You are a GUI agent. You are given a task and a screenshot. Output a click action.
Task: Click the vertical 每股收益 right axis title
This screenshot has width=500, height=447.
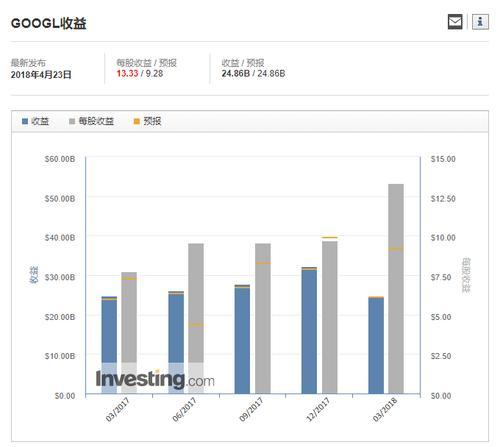466,275
